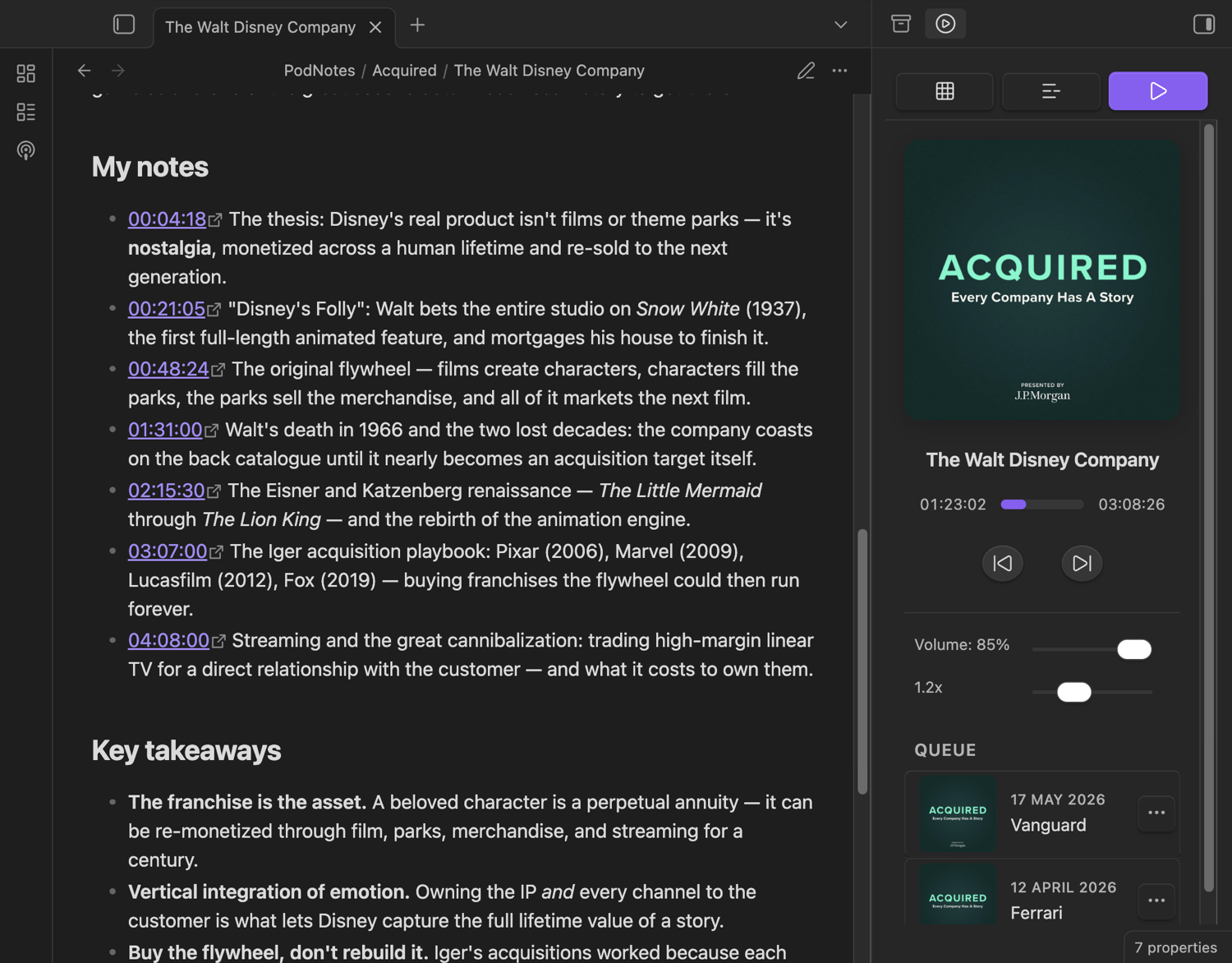The height and width of the screenshot is (963, 1232).
Task: Click "The franchise is the asset." text
Action: coord(247,802)
